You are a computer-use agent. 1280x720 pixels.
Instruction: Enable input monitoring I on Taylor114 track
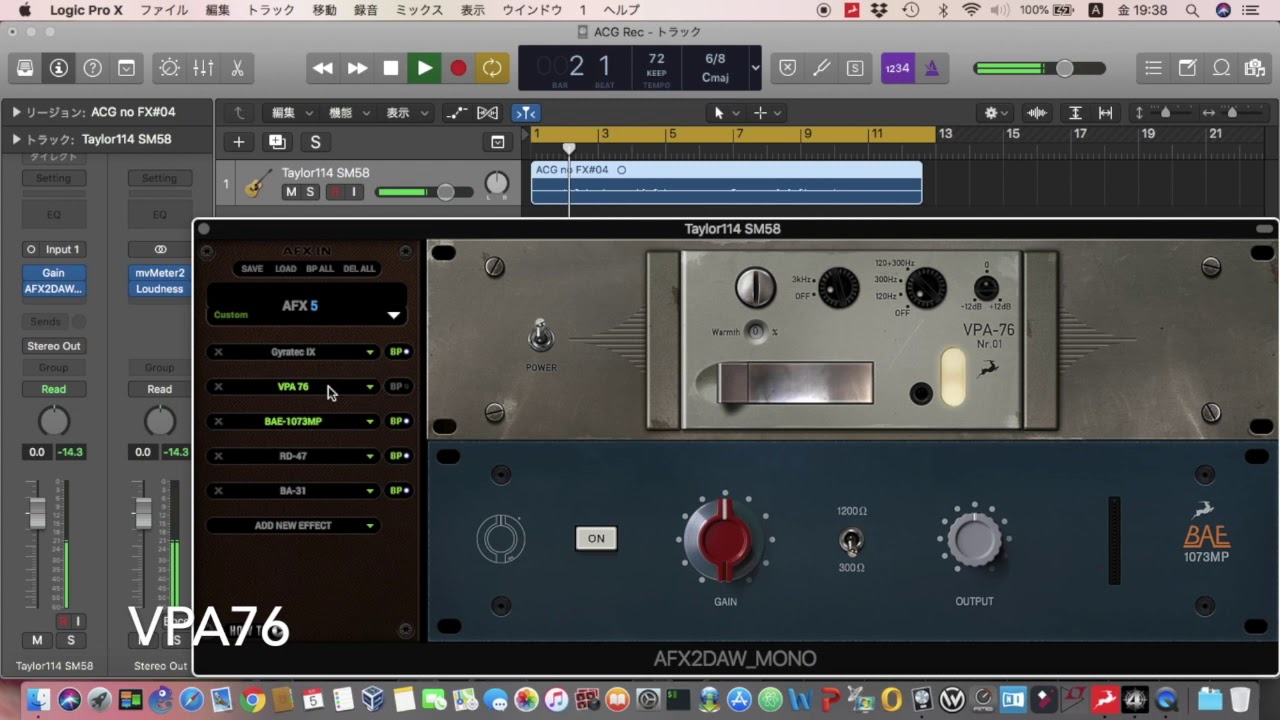(x=353, y=192)
